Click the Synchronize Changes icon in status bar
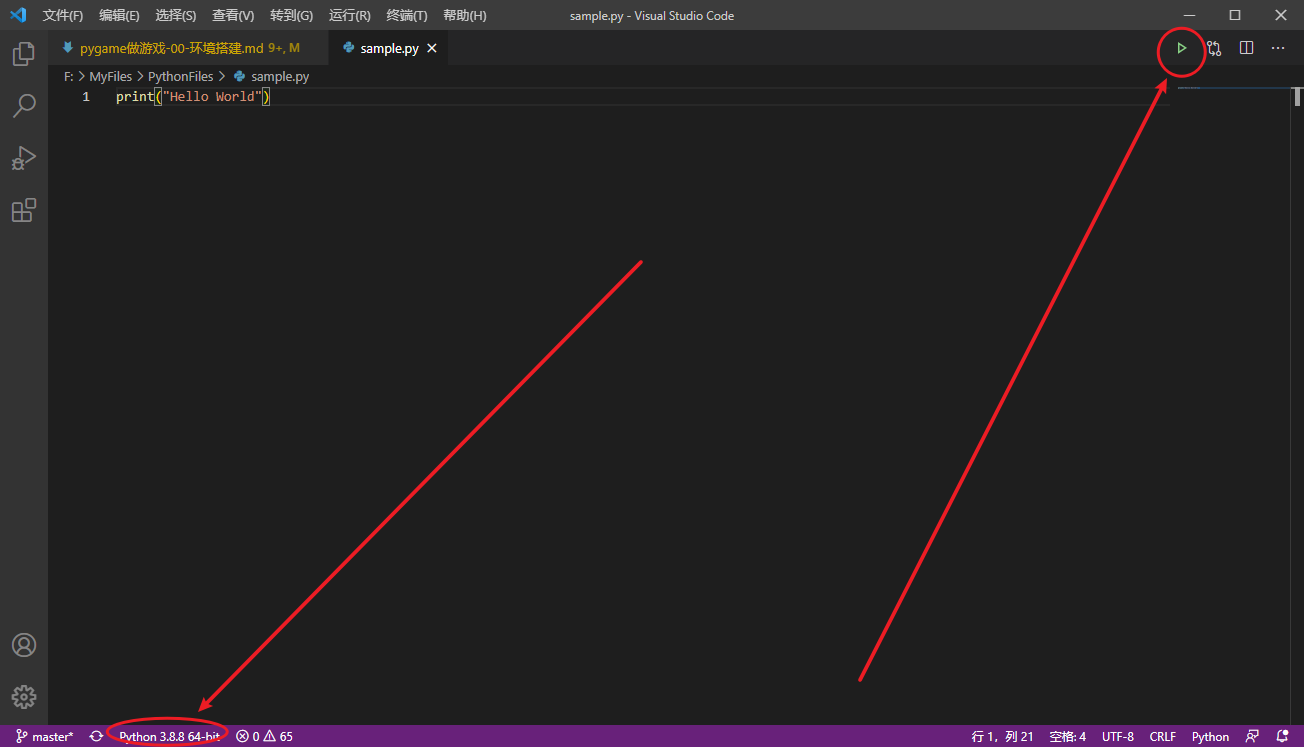 tap(96, 736)
